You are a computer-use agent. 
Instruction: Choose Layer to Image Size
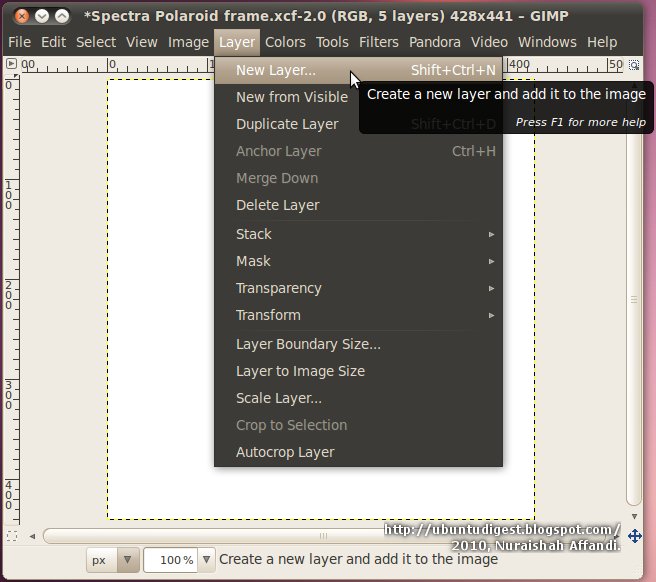click(358, 371)
